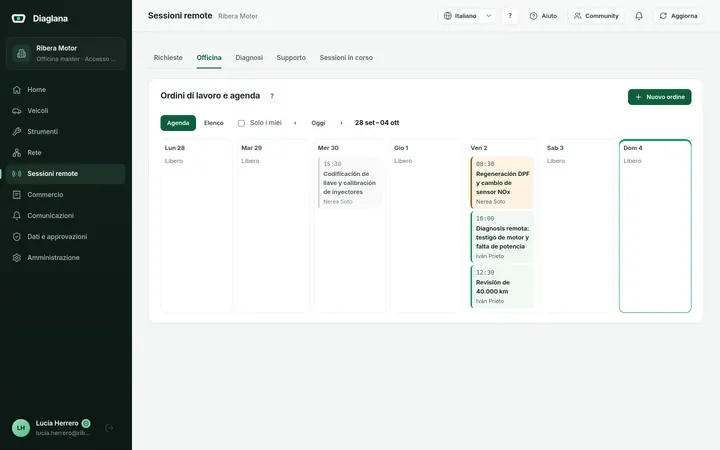720x450 pixels.
Task: Click the LH user avatar
Action: pos(21,428)
